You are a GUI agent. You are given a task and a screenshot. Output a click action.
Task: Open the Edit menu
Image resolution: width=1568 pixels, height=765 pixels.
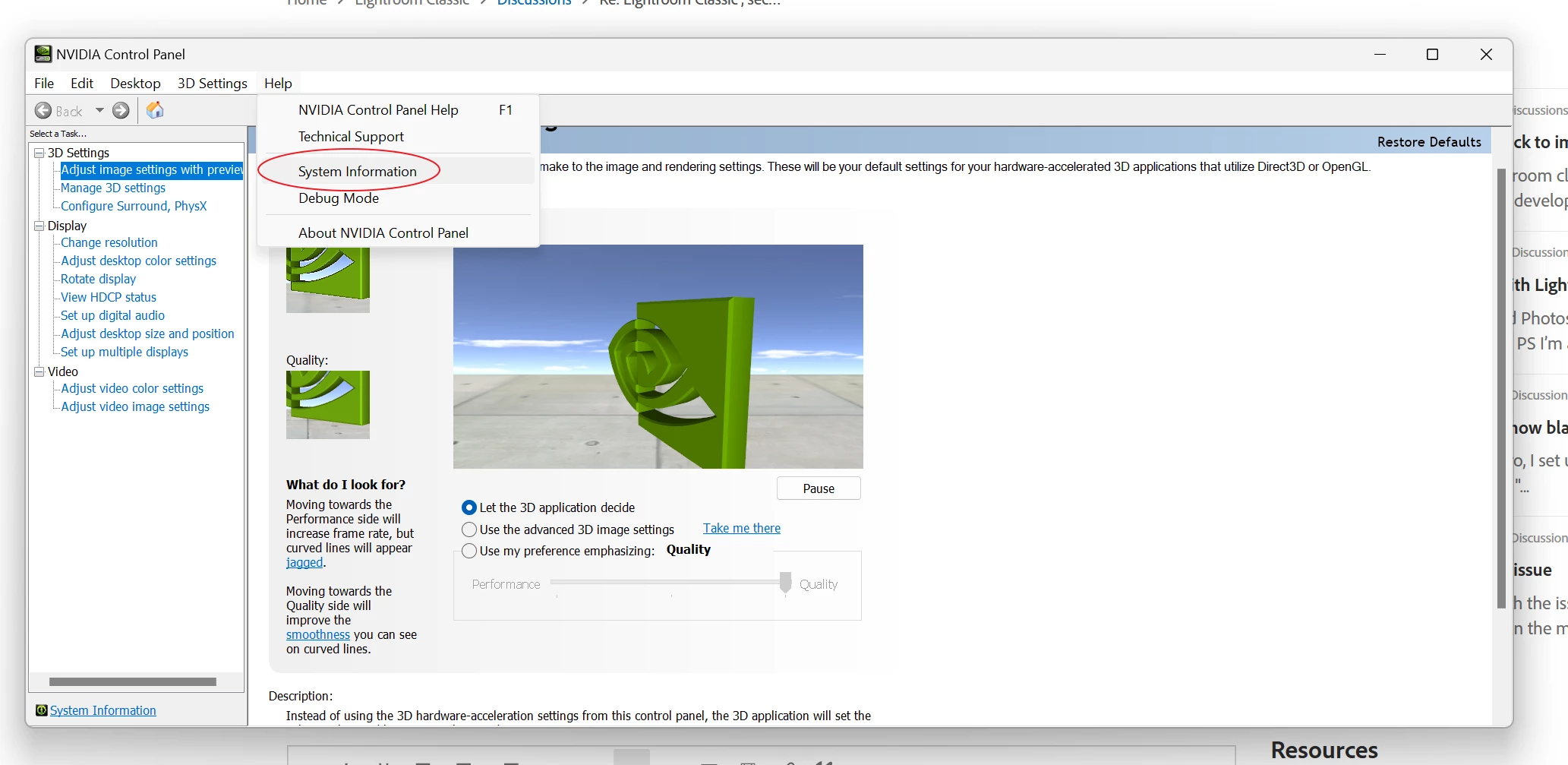pyautogui.click(x=82, y=84)
